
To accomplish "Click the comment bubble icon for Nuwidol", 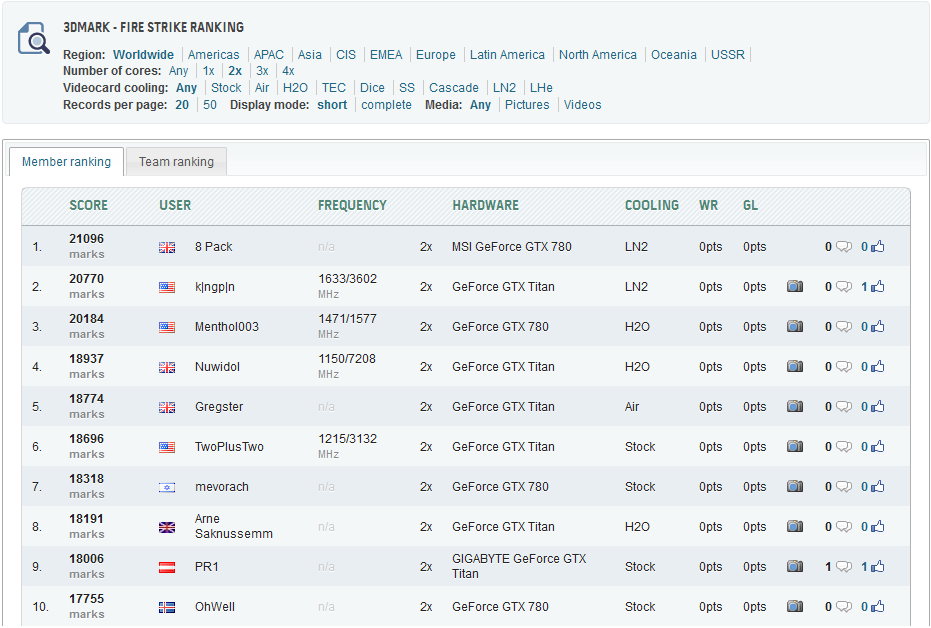I will [x=844, y=367].
